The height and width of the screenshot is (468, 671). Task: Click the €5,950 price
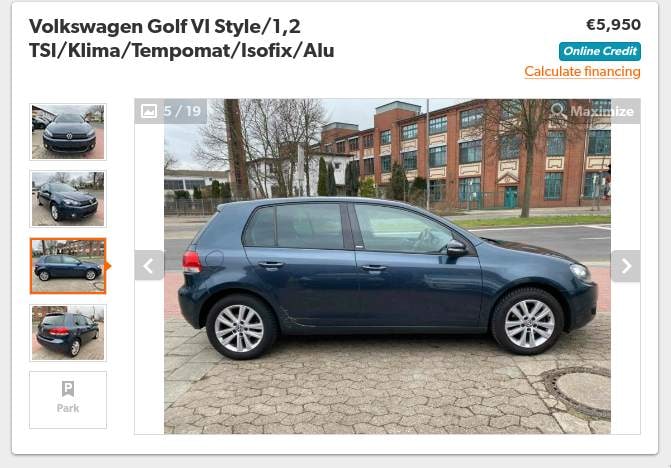click(x=613, y=25)
